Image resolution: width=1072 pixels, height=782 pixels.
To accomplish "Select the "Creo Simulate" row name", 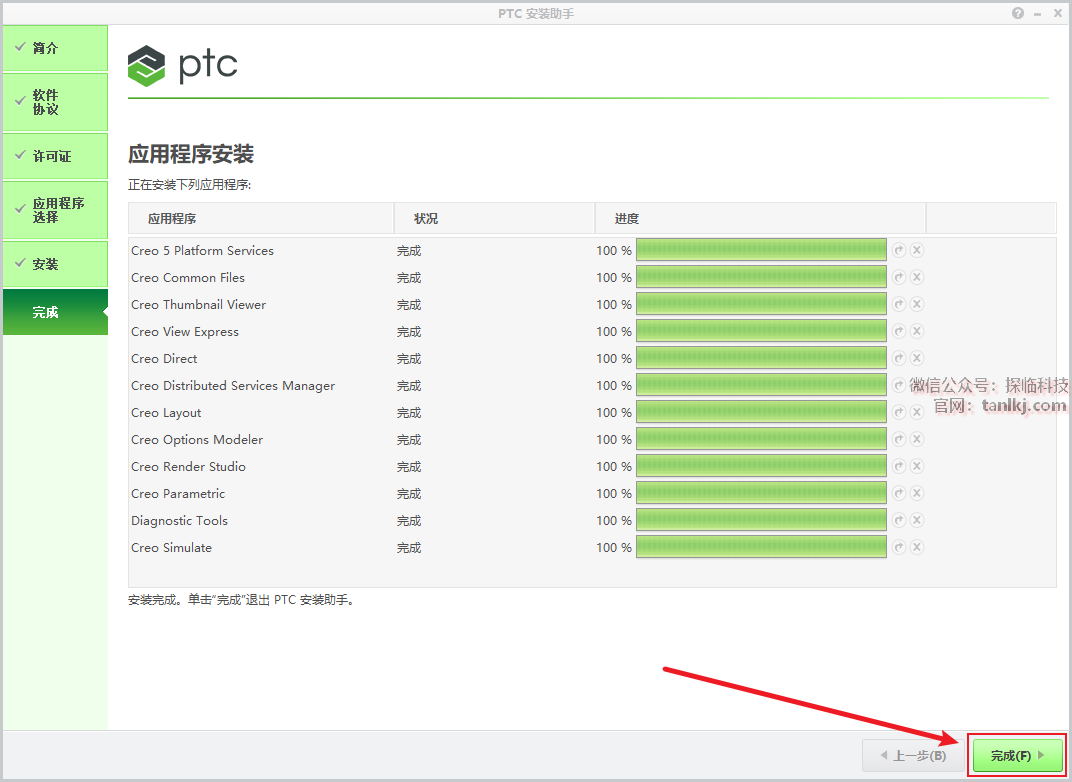I will tap(172, 548).
